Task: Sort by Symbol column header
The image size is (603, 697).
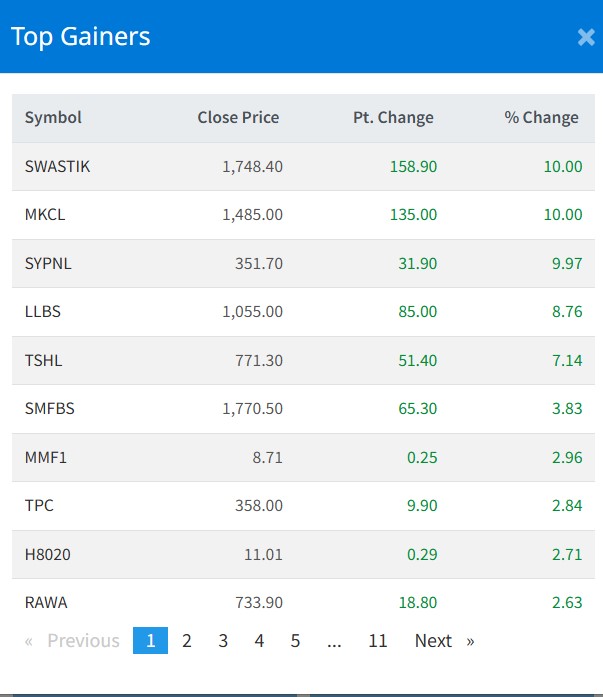Action: [x=53, y=118]
